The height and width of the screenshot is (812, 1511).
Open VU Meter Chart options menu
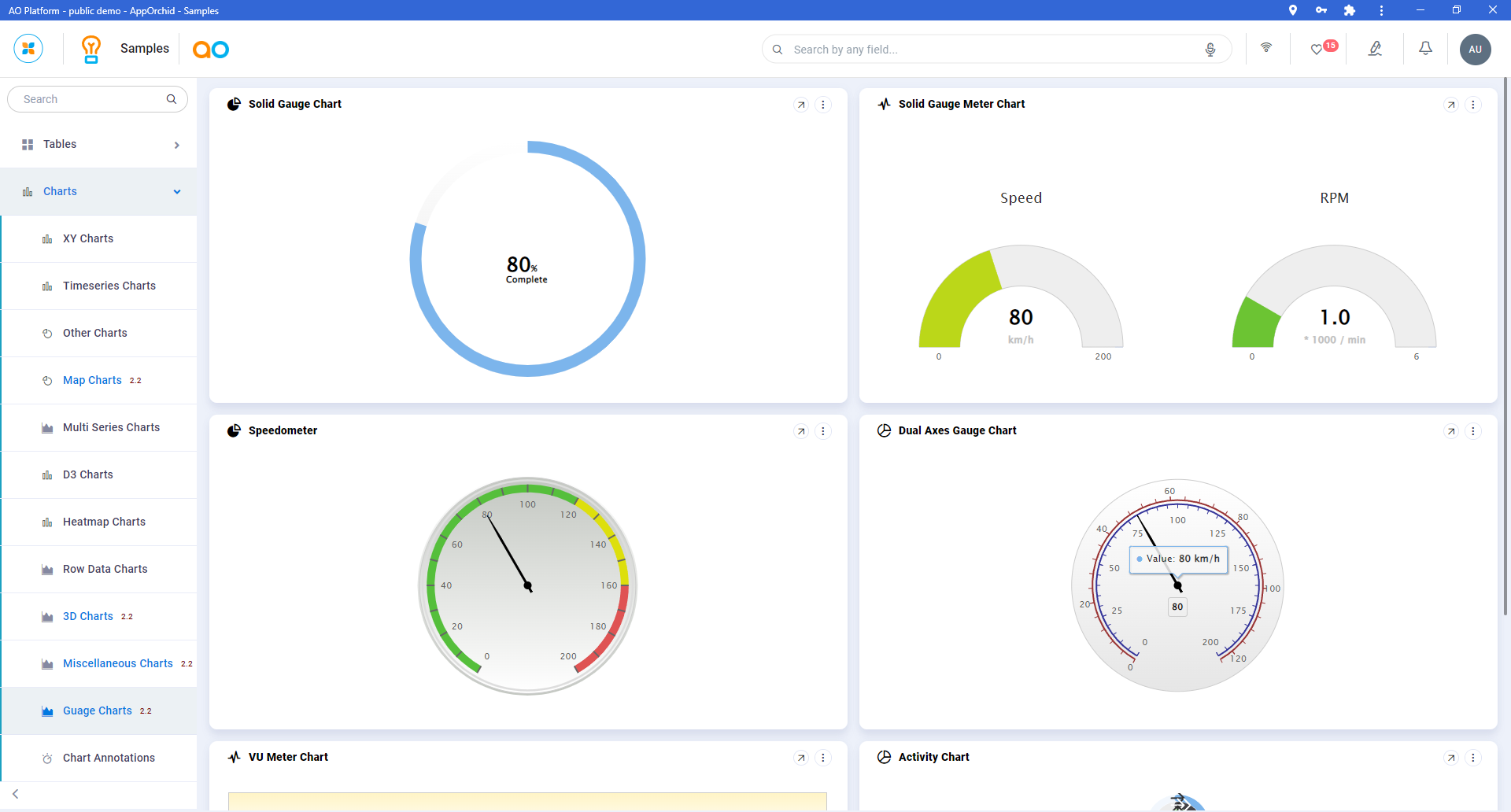pyautogui.click(x=823, y=758)
